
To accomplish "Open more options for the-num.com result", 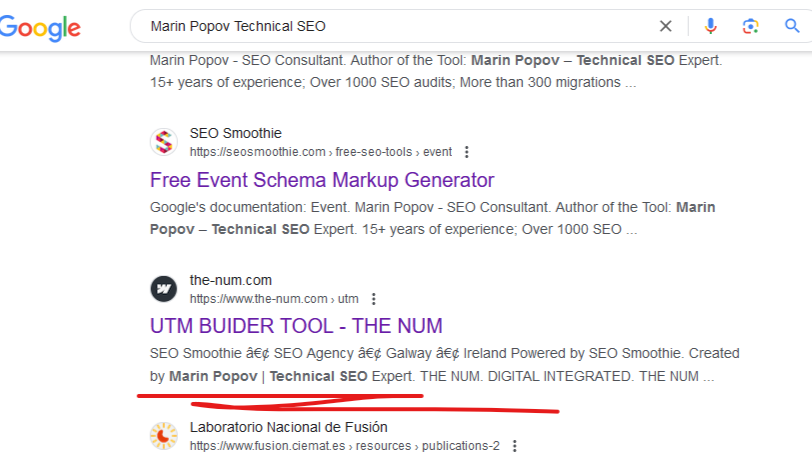I will (373, 299).
